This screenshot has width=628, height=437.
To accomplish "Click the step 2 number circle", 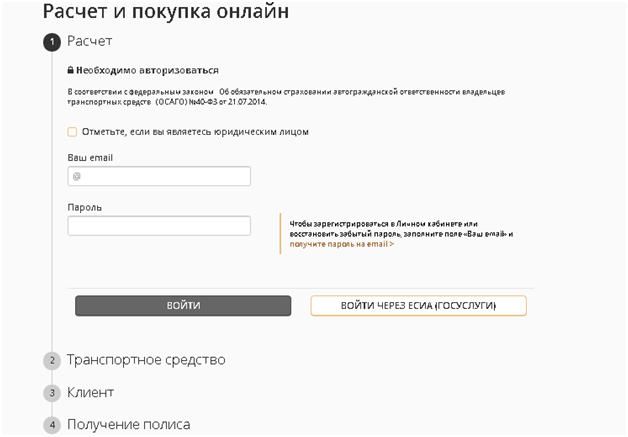I will point(51,360).
